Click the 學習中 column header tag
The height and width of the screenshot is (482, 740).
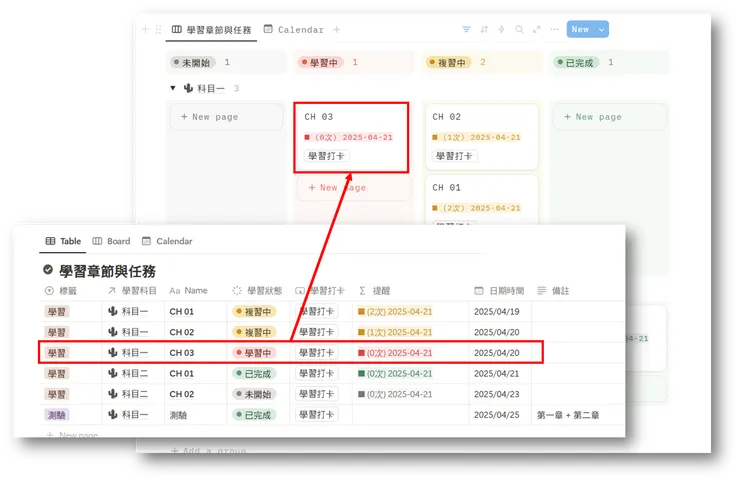(x=321, y=62)
